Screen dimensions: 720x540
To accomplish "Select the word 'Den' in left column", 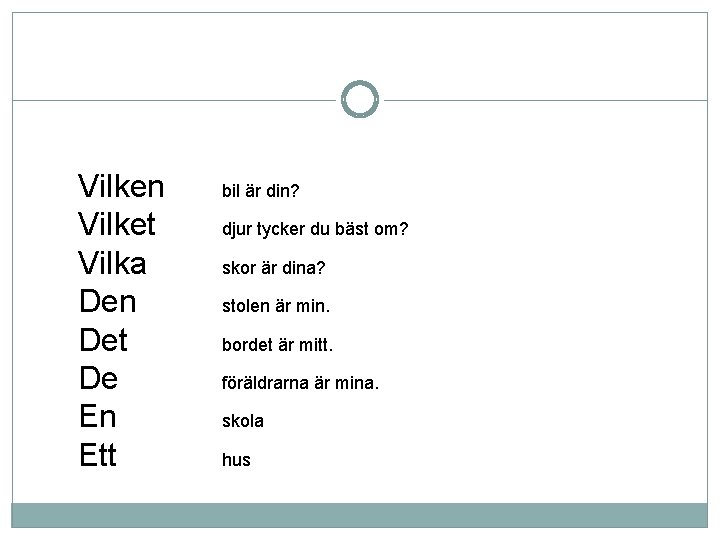I will click(106, 302).
